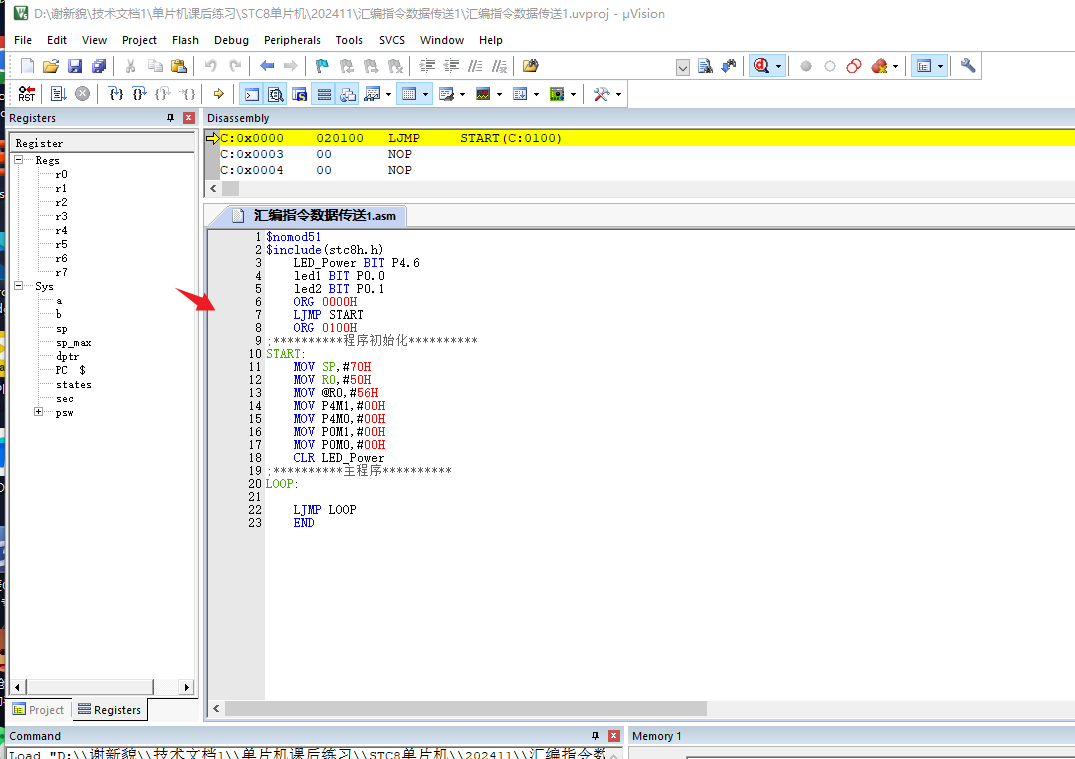Click the editor horizontal scrollbar thumb
Screen dimensions: 1075x759
tap(466, 708)
